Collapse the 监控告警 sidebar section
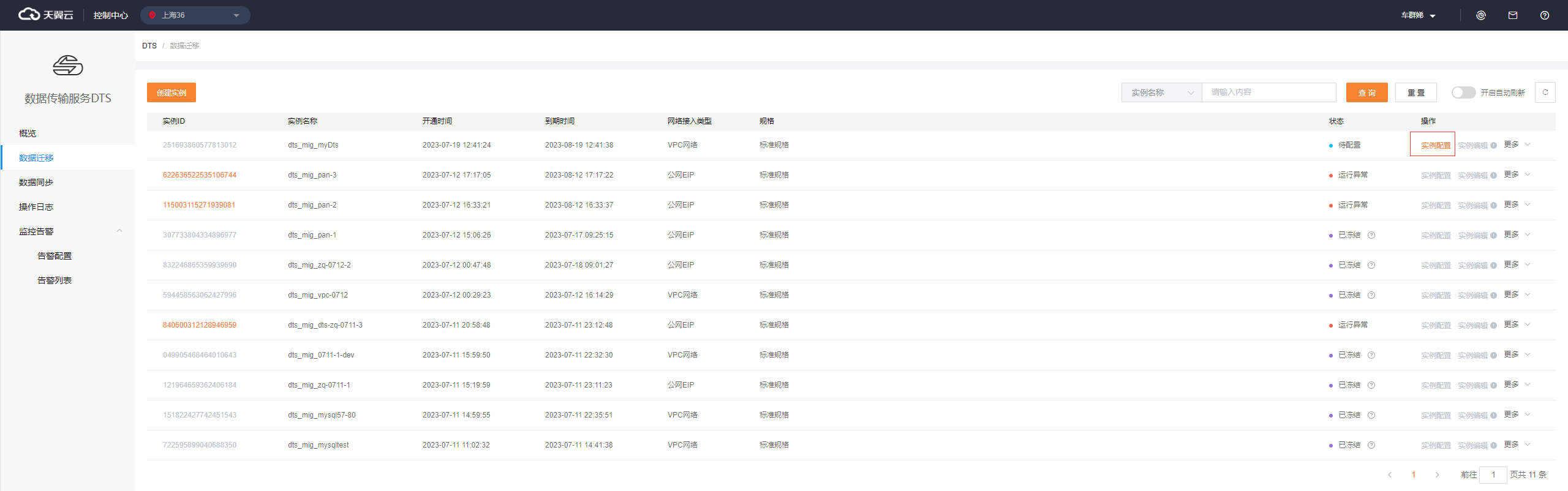Viewport: 1568px width, 491px height. point(119,231)
